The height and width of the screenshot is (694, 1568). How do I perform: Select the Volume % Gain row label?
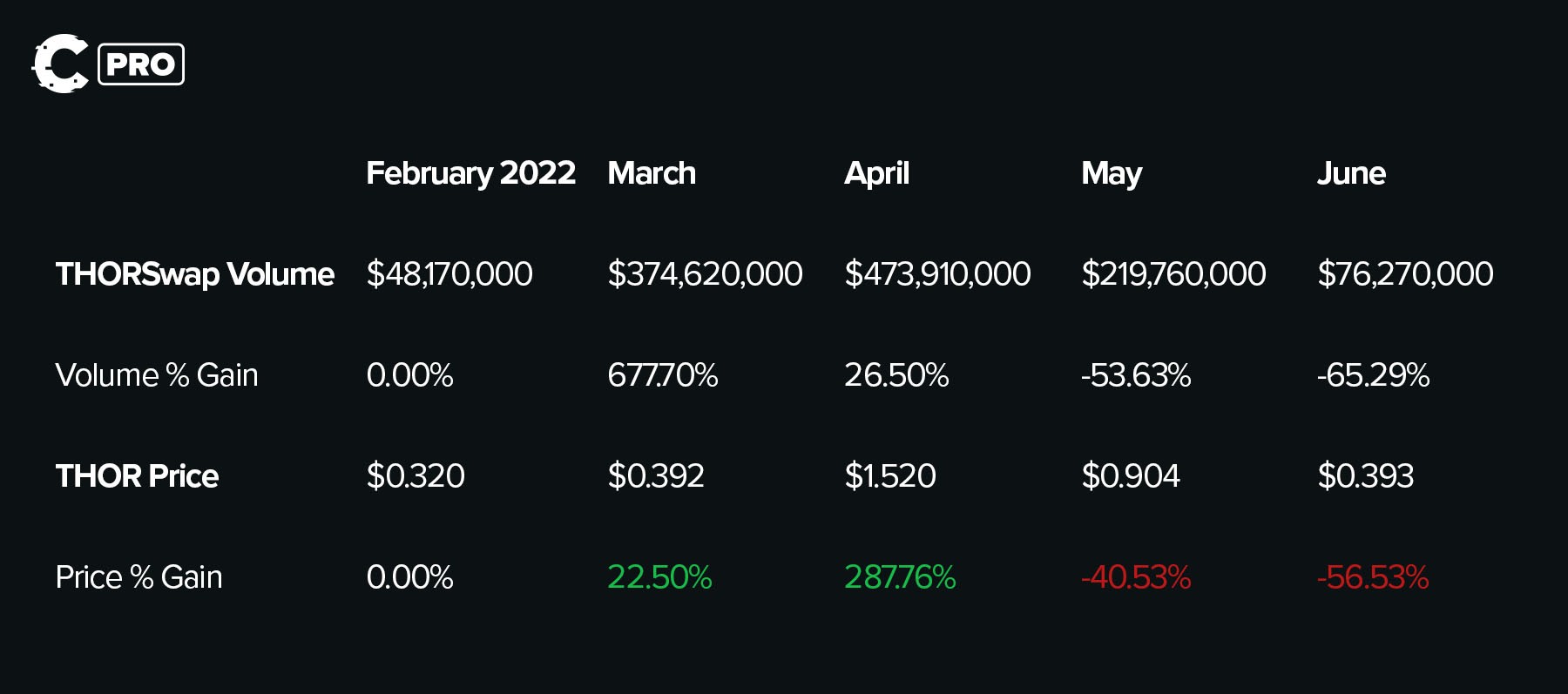point(157,375)
